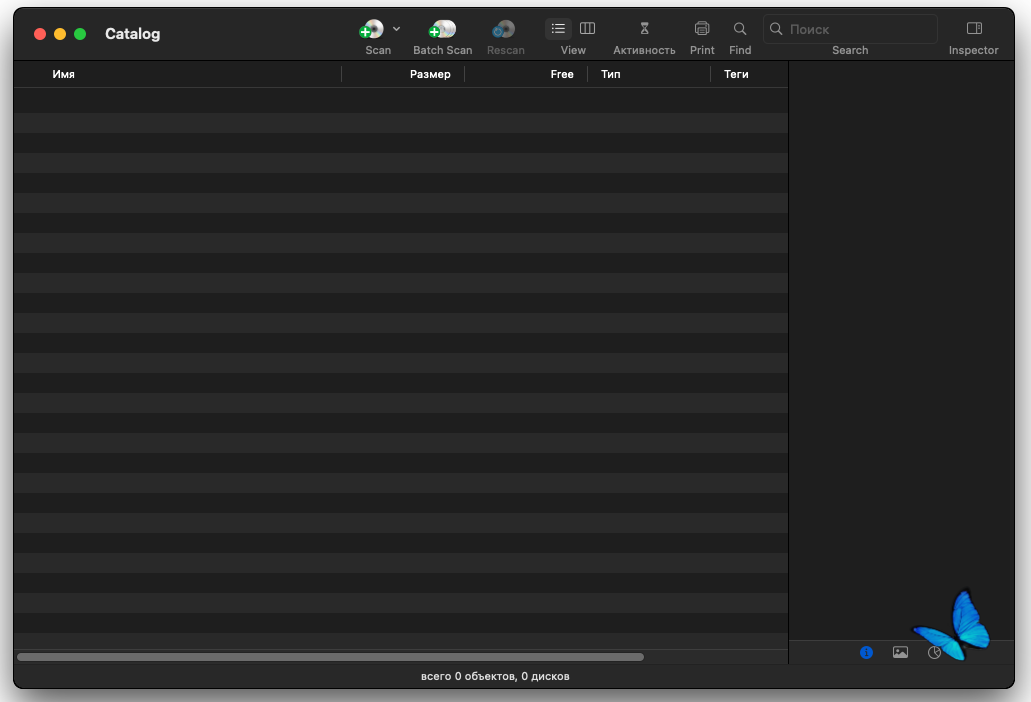Image resolution: width=1031 pixels, height=702 pixels.
Task: Switch to list view mode
Action: point(558,28)
